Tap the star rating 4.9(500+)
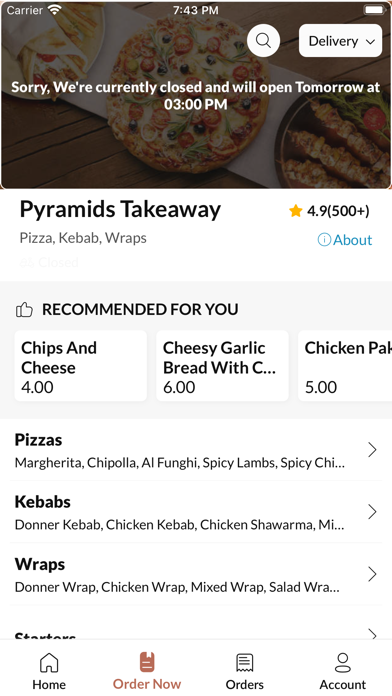The width and height of the screenshot is (392, 696). coord(329,211)
